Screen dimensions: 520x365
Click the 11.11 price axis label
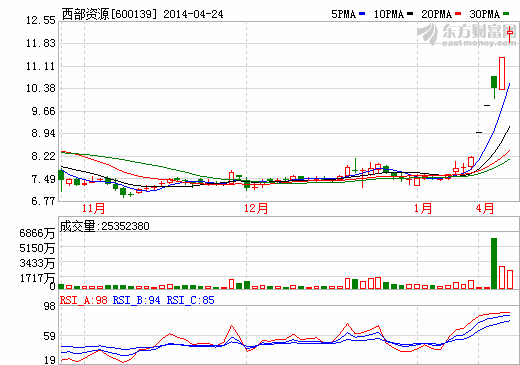(x=41, y=66)
